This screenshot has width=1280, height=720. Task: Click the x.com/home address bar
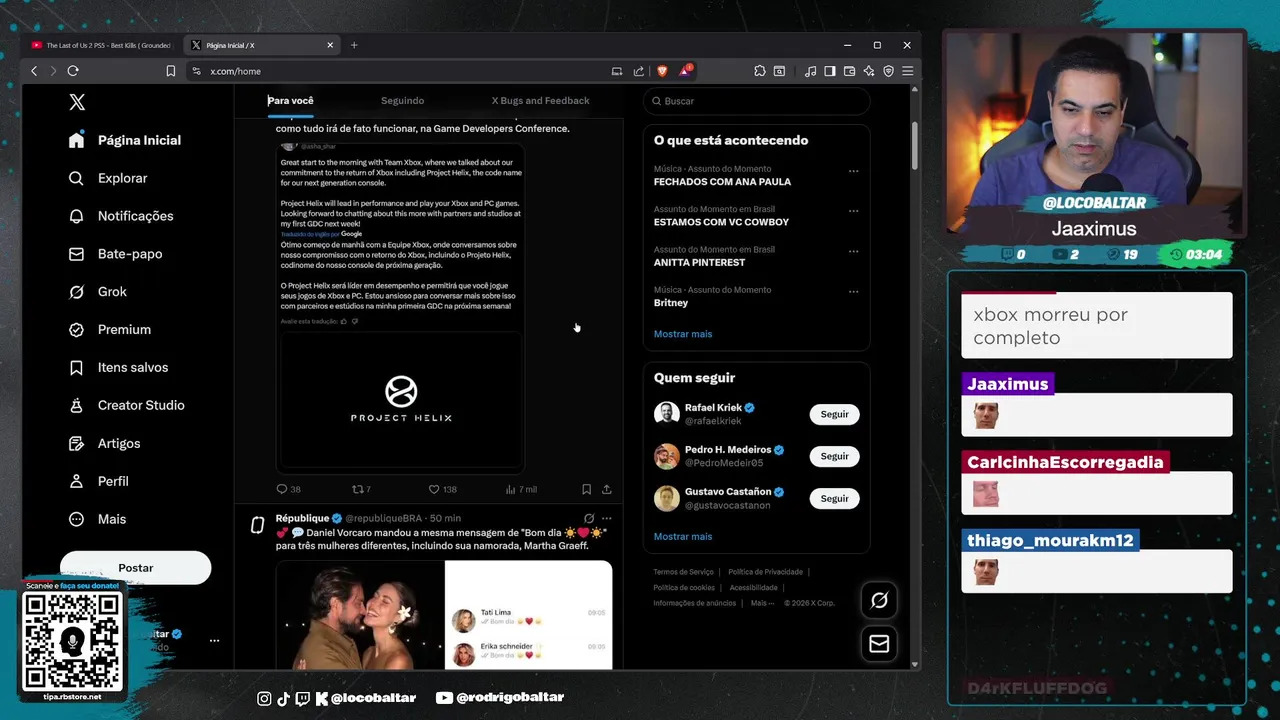[x=400, y=71]
